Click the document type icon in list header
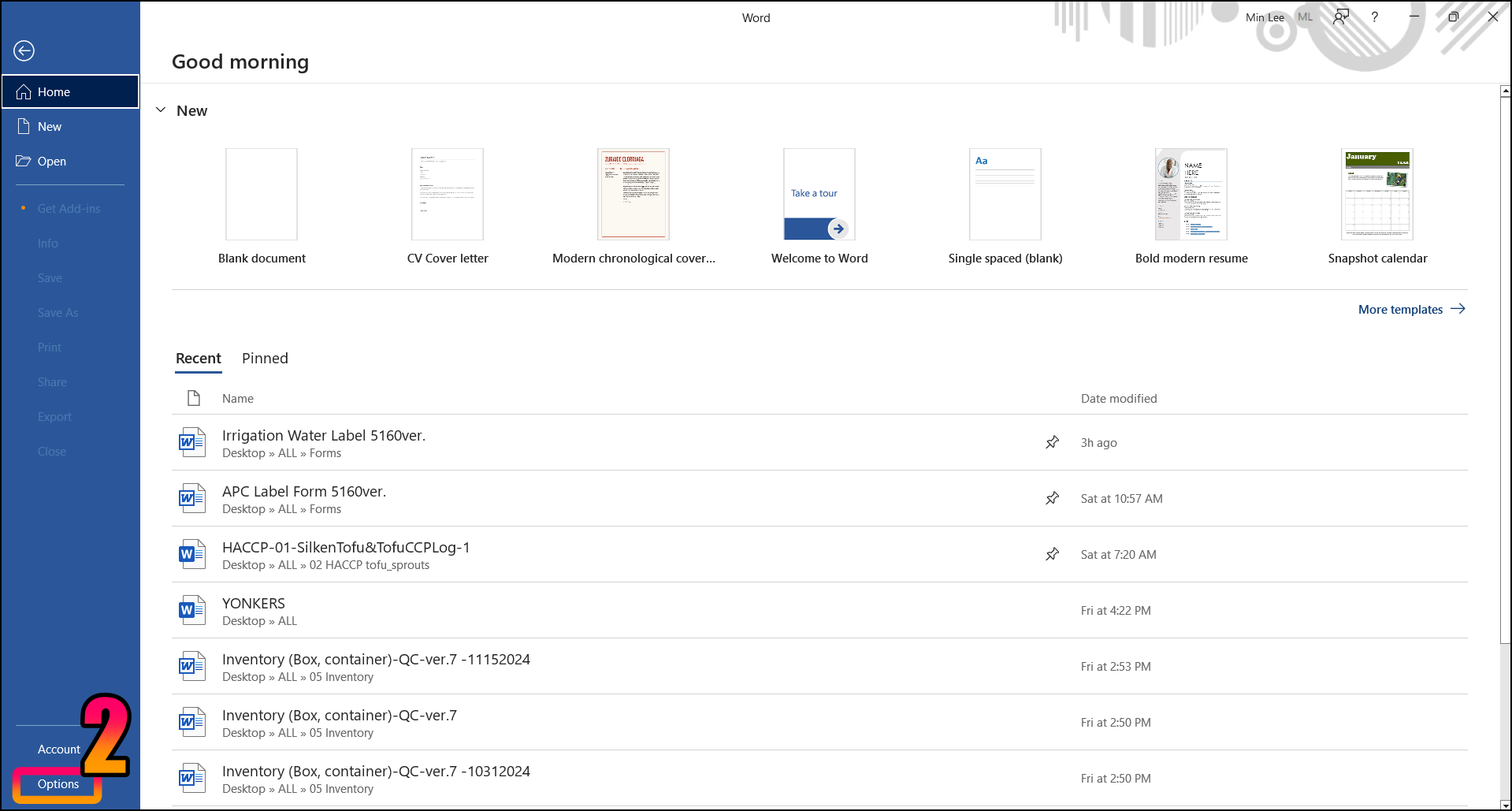 point(194,398)
